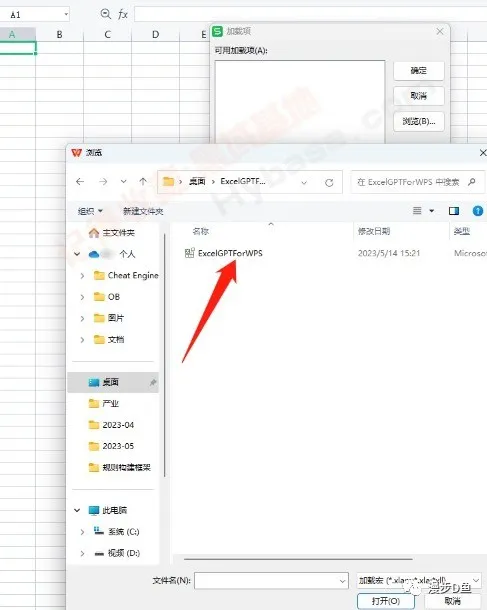Select the 规则构建框架 folder

pos(119,467)
